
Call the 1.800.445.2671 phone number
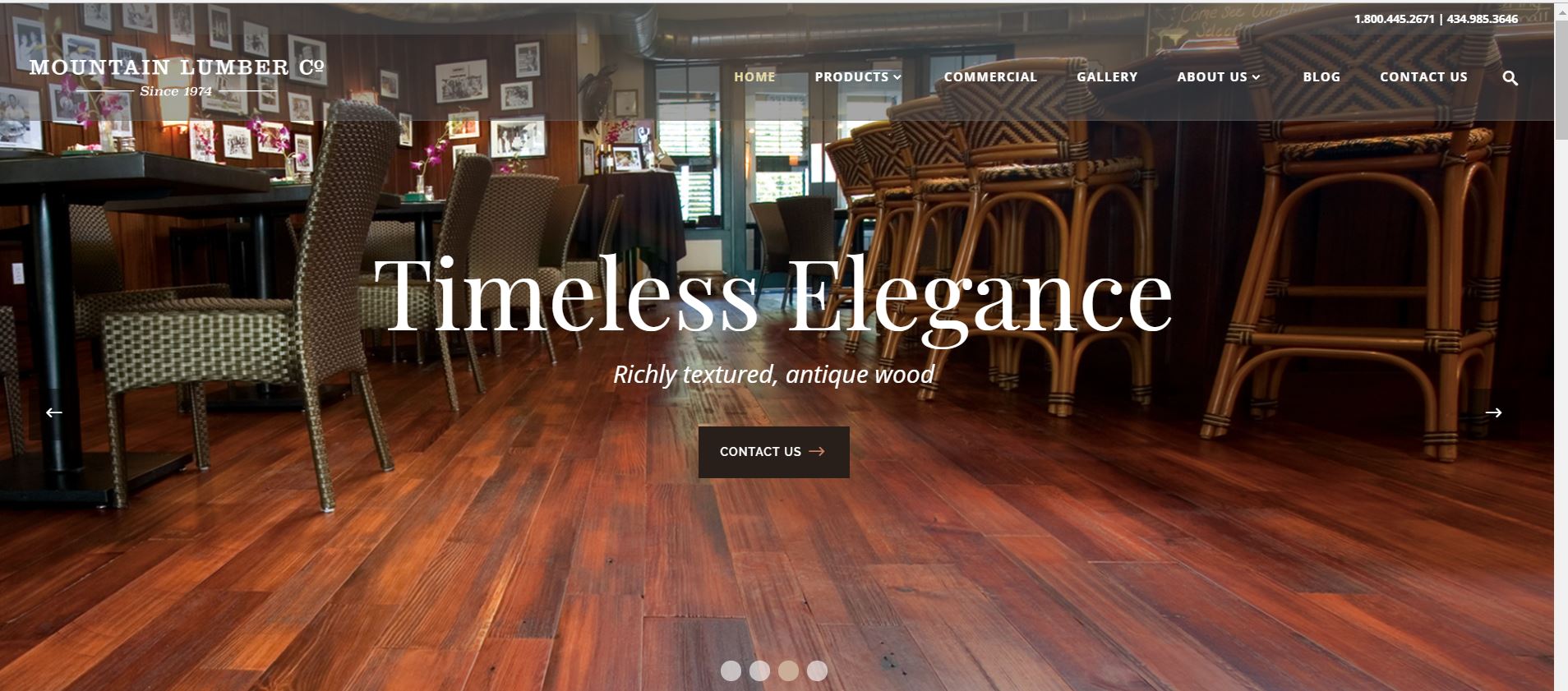[1394, 18]
